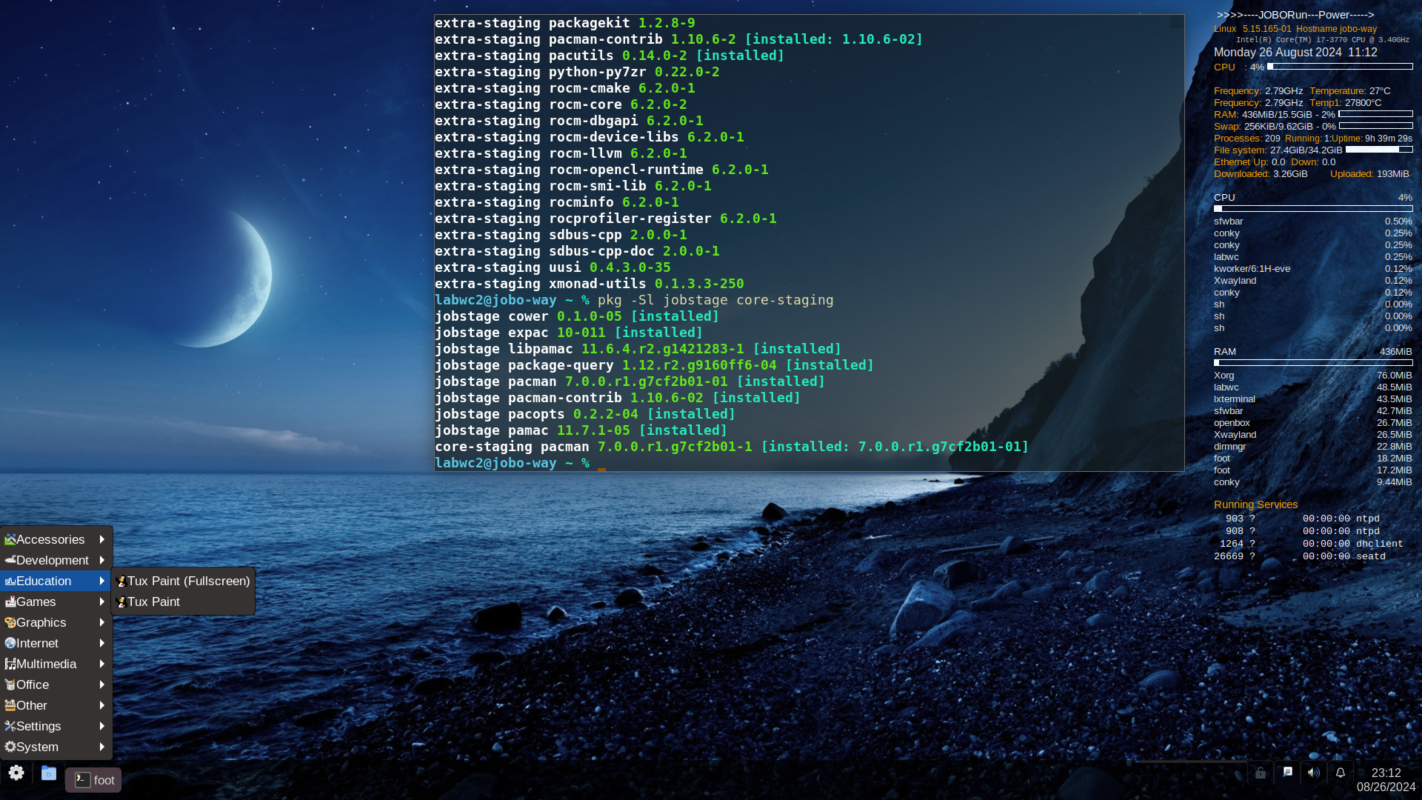
Task: Open the file manager folder icon
Action: click(49, 772)
